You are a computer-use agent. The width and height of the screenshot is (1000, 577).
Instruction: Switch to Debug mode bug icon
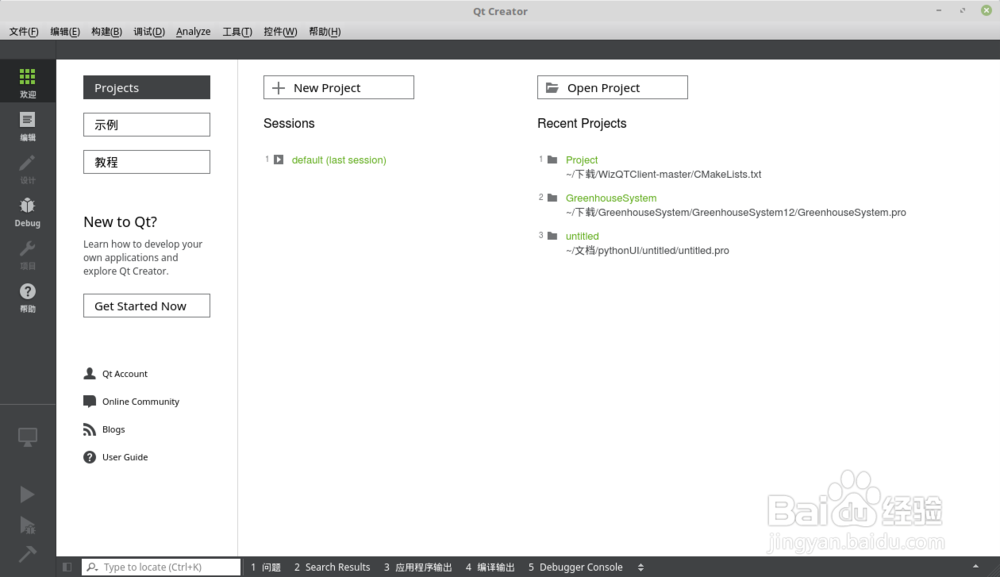(x=27, y=205)
